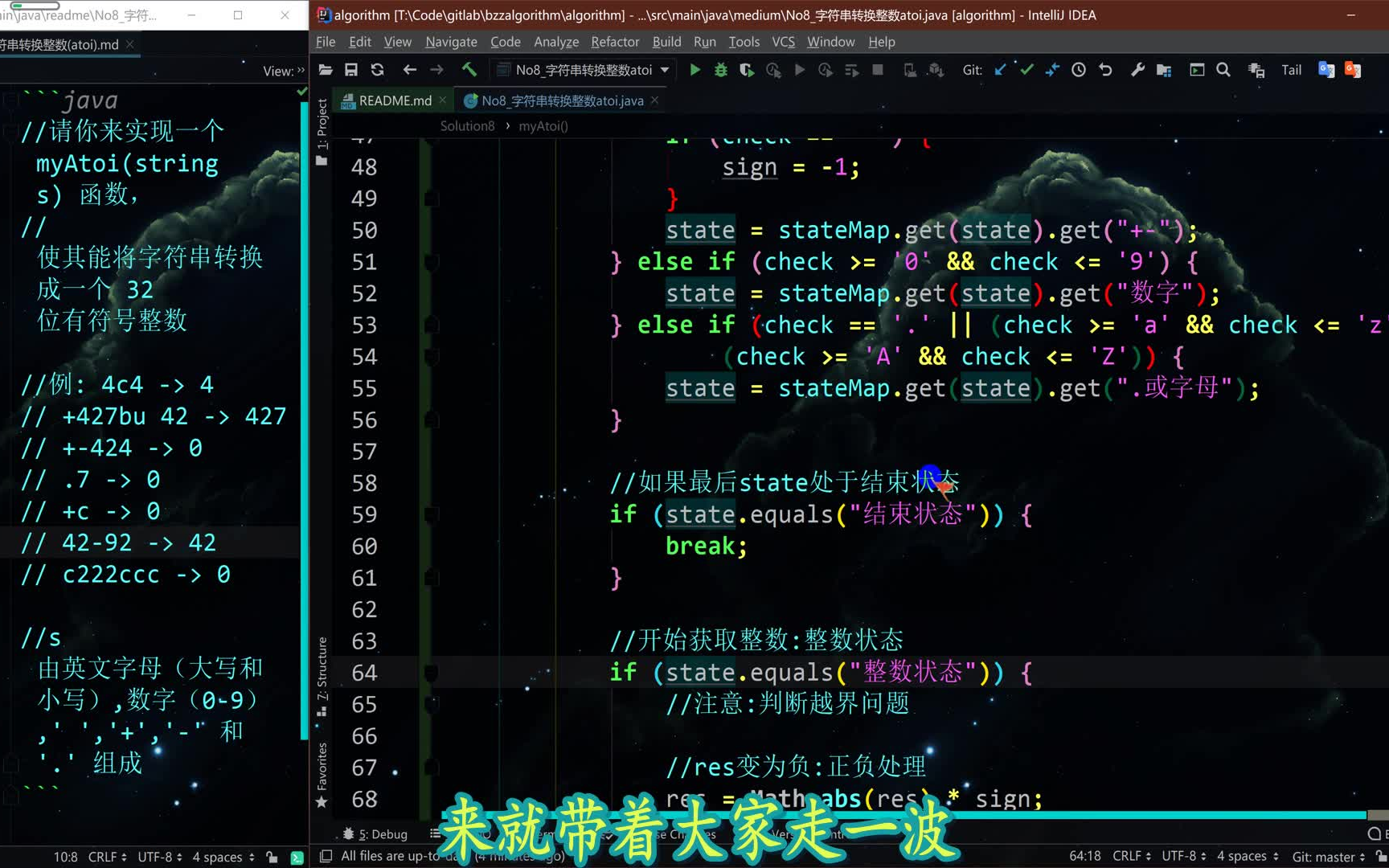Click myAtoi() in the breadcrumb

tap(543, 126)
